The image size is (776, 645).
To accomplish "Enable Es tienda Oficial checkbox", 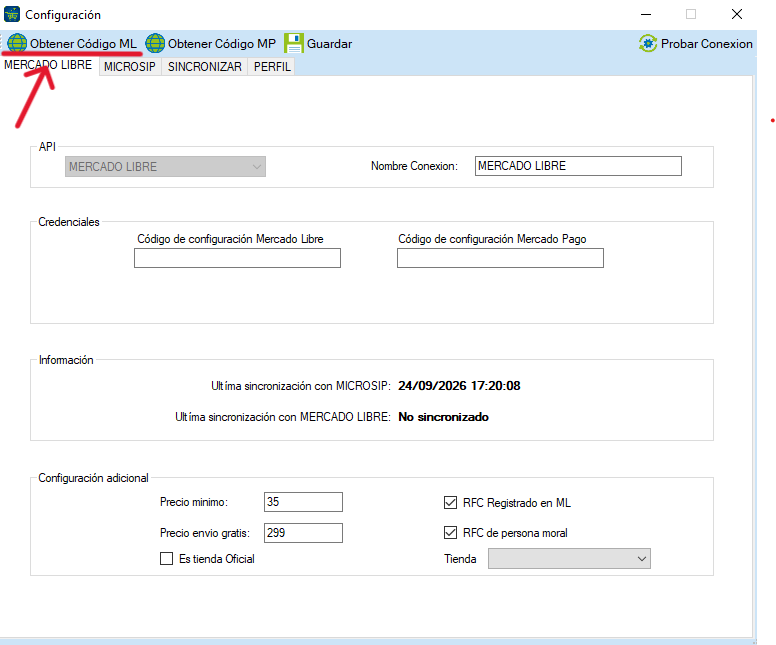I will click(167, 559).
